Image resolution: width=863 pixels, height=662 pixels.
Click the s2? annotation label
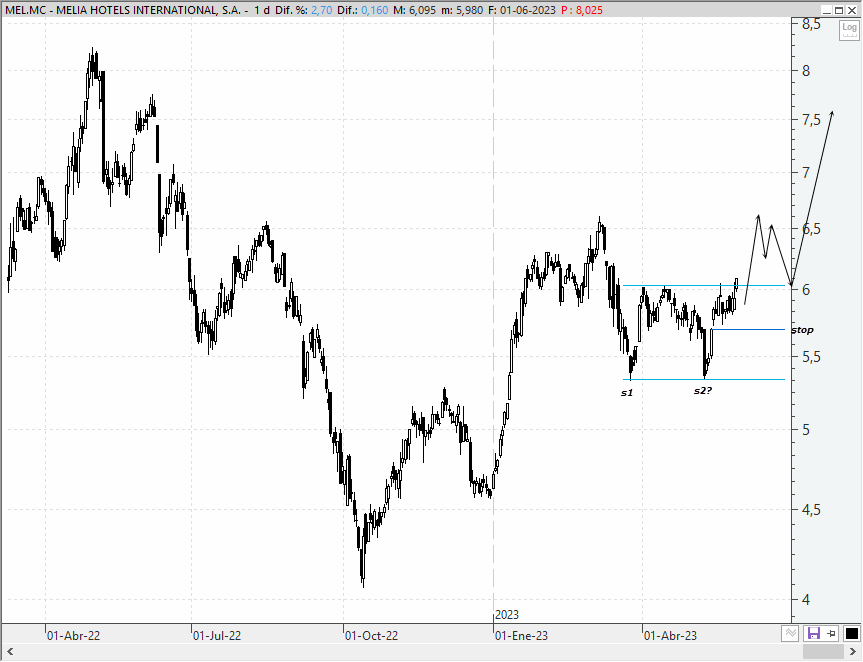tap(703, 391)
